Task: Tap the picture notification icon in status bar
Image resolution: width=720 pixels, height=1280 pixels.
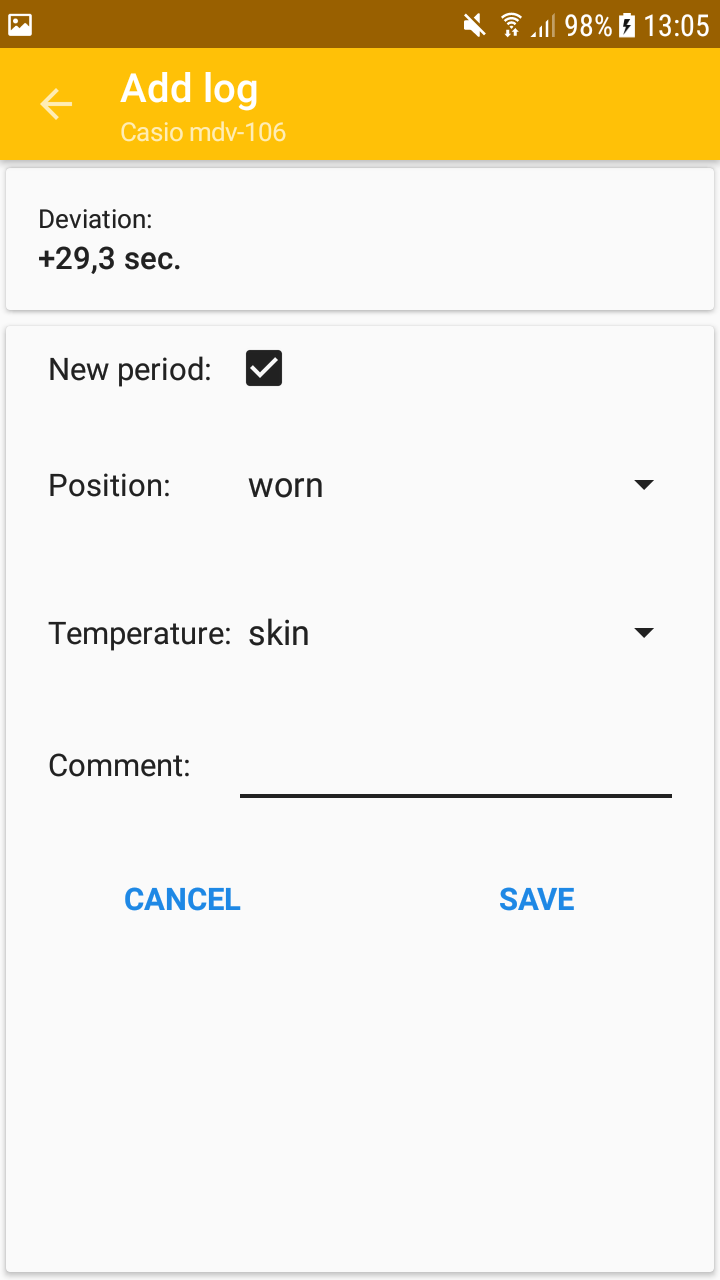Action: tap(20, 25)
